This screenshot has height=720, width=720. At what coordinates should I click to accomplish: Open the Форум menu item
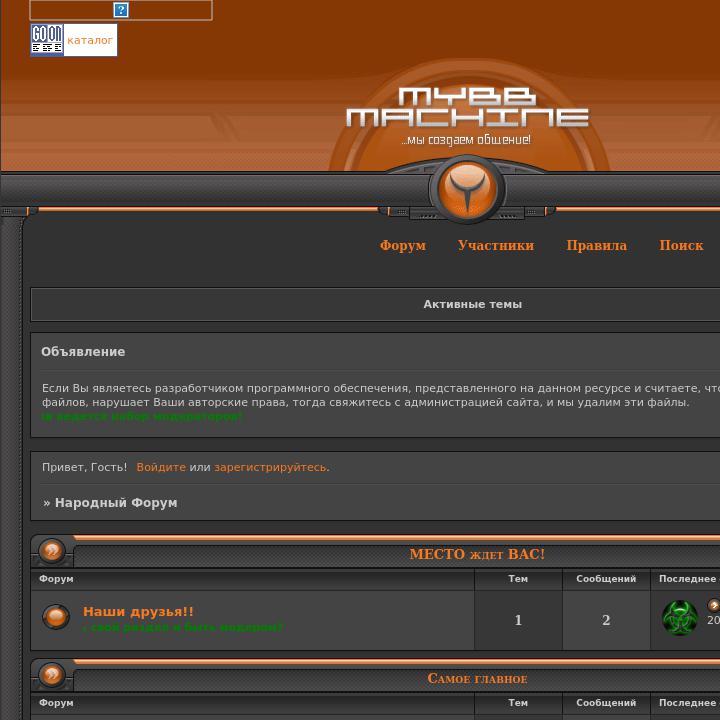click(x=403, y=245)
